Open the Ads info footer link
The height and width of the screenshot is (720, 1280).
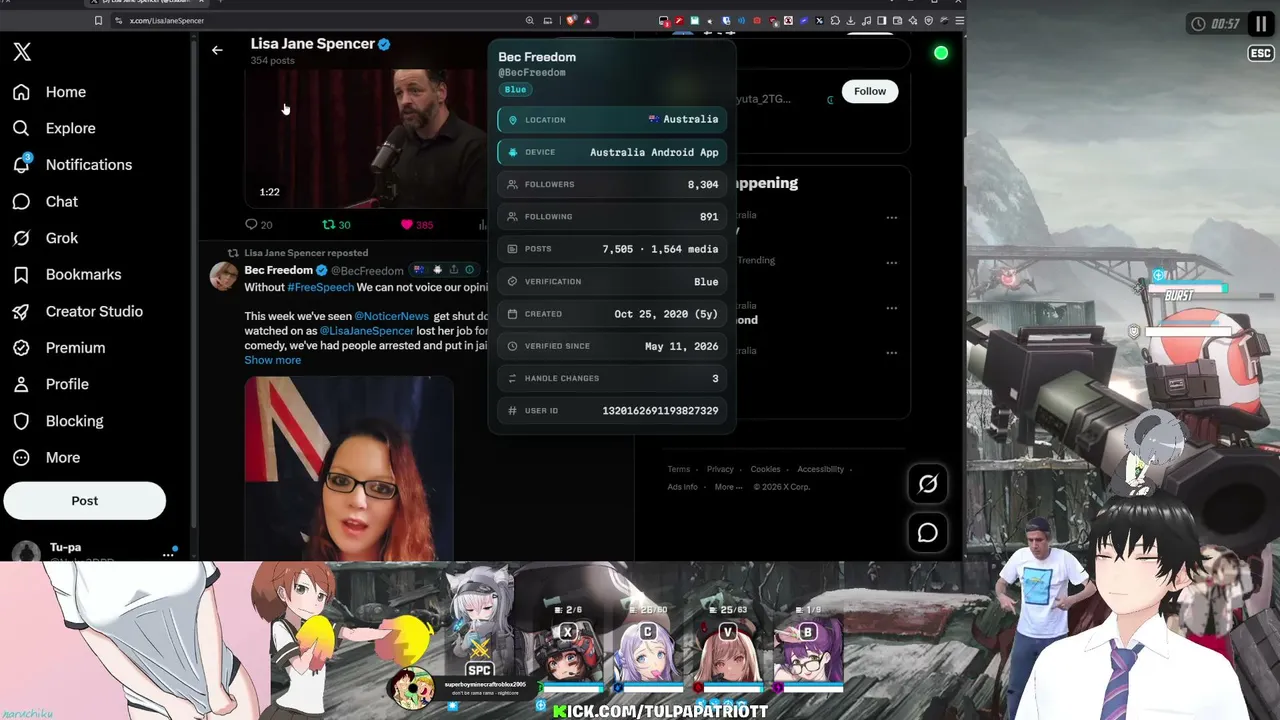683,487
